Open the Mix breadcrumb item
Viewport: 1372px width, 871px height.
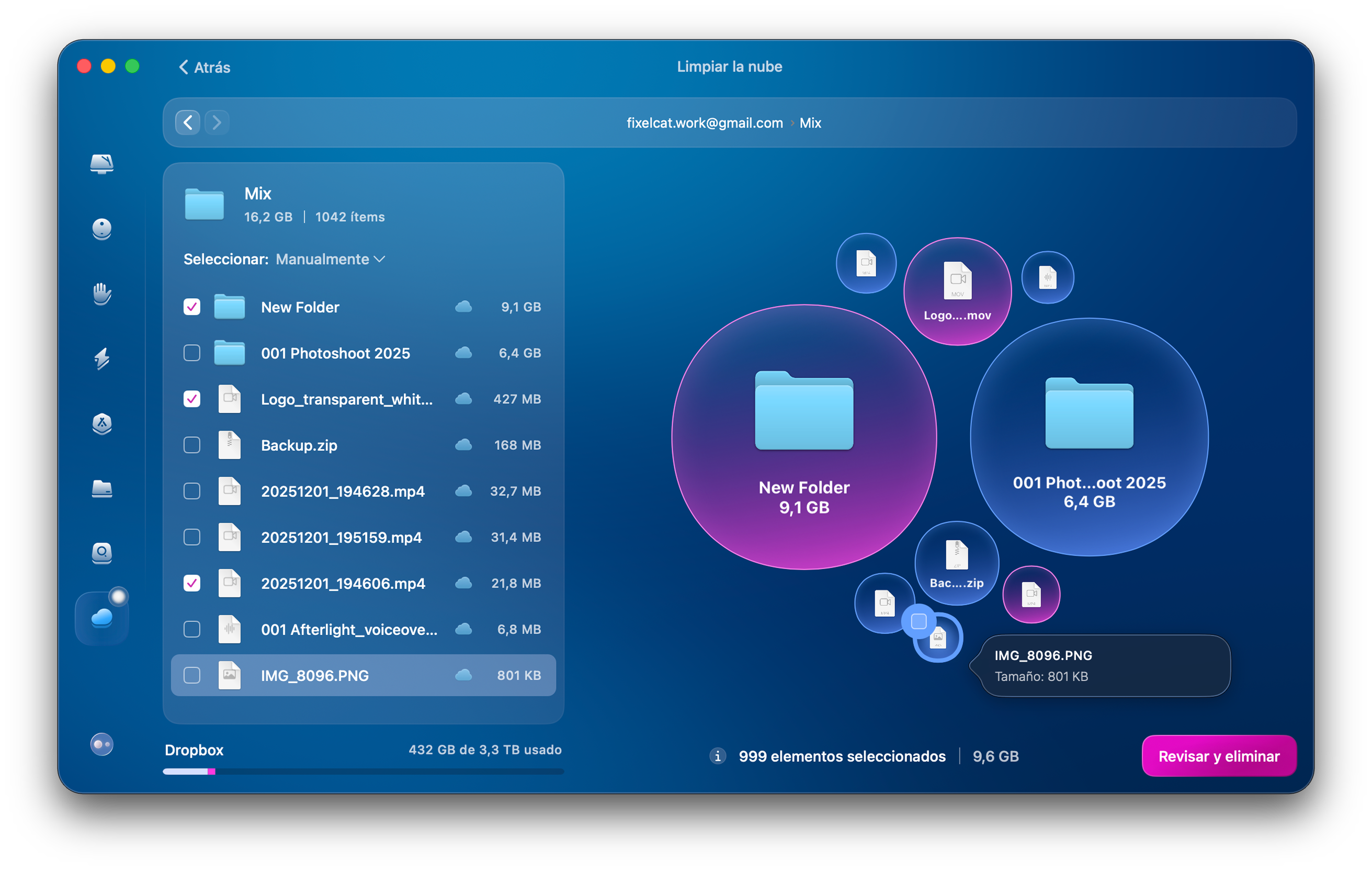point(810,122)
